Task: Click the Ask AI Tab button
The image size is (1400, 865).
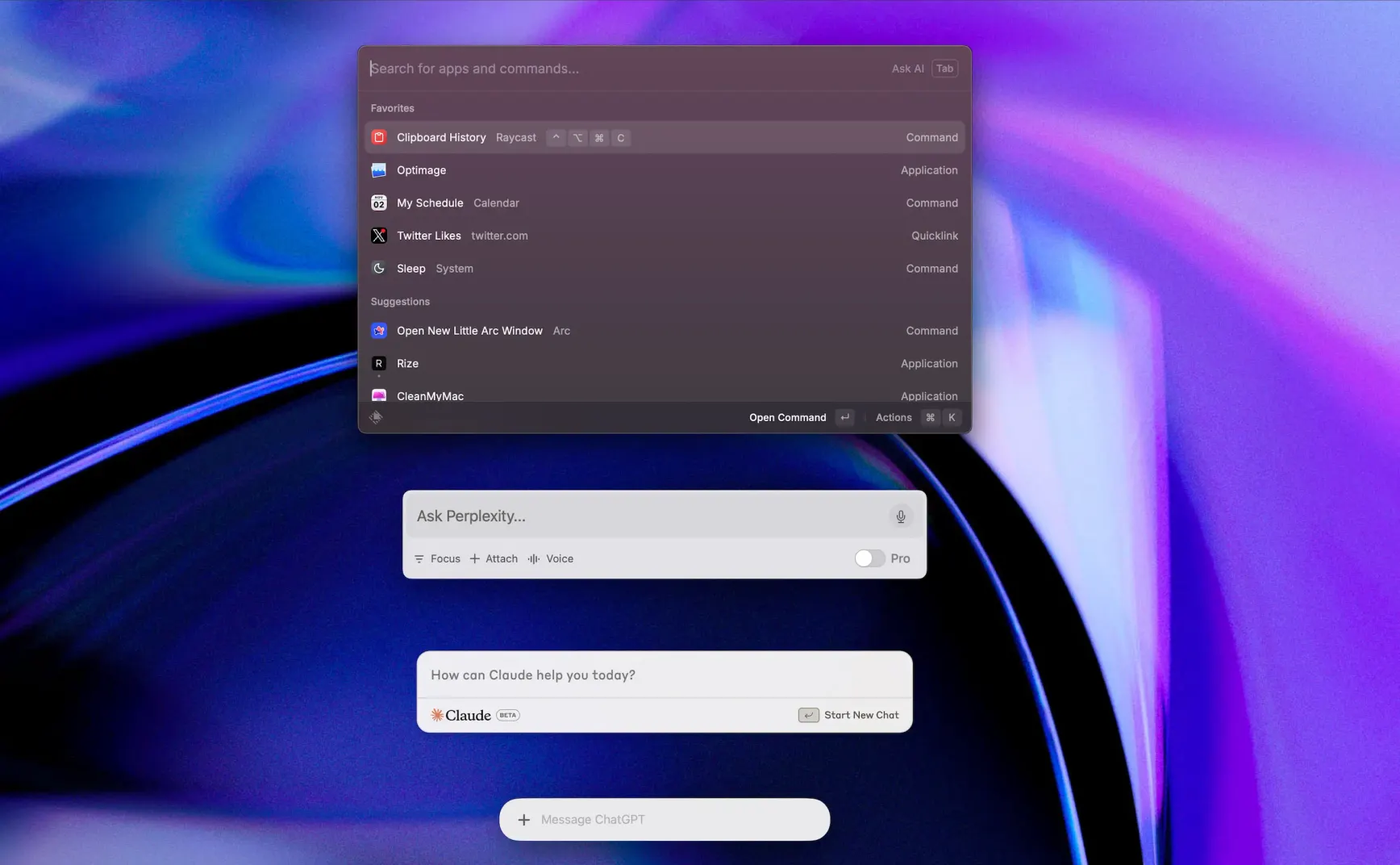Action: coord(924,69)
